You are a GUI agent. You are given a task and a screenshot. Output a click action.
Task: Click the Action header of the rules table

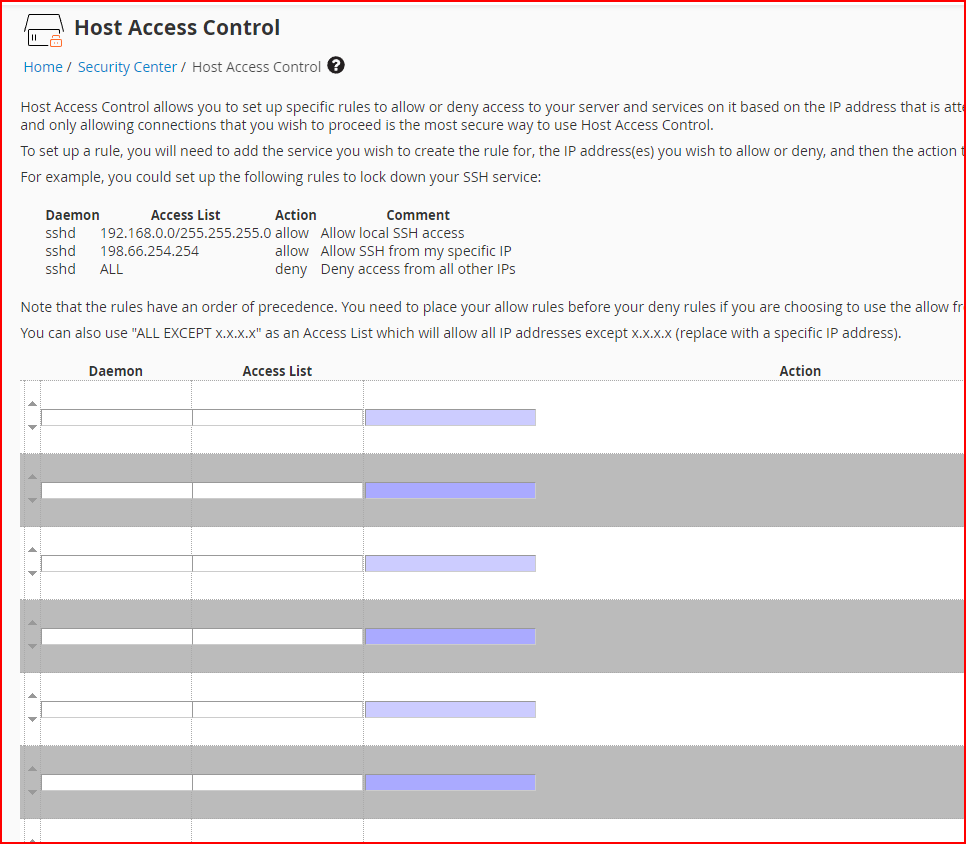[x=800, y=371]
